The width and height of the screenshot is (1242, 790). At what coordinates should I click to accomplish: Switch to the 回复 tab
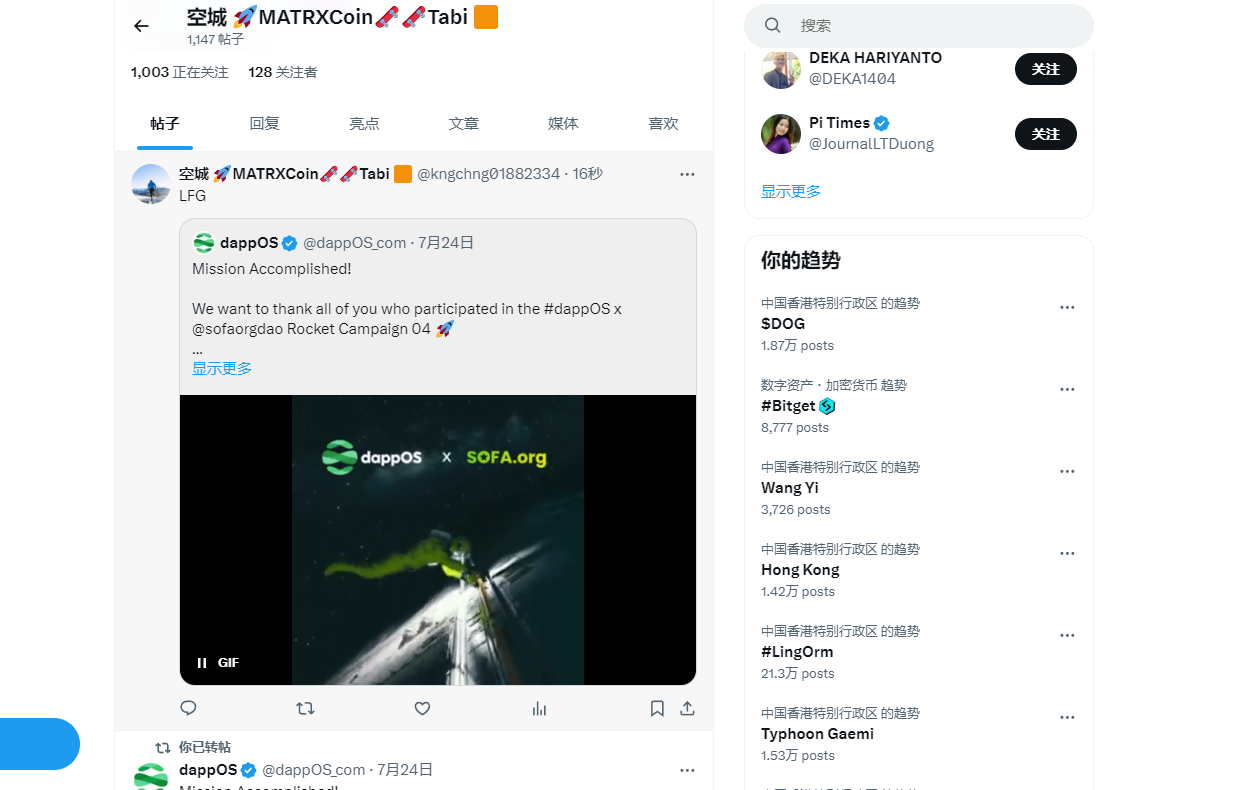(x=264, y=124)
